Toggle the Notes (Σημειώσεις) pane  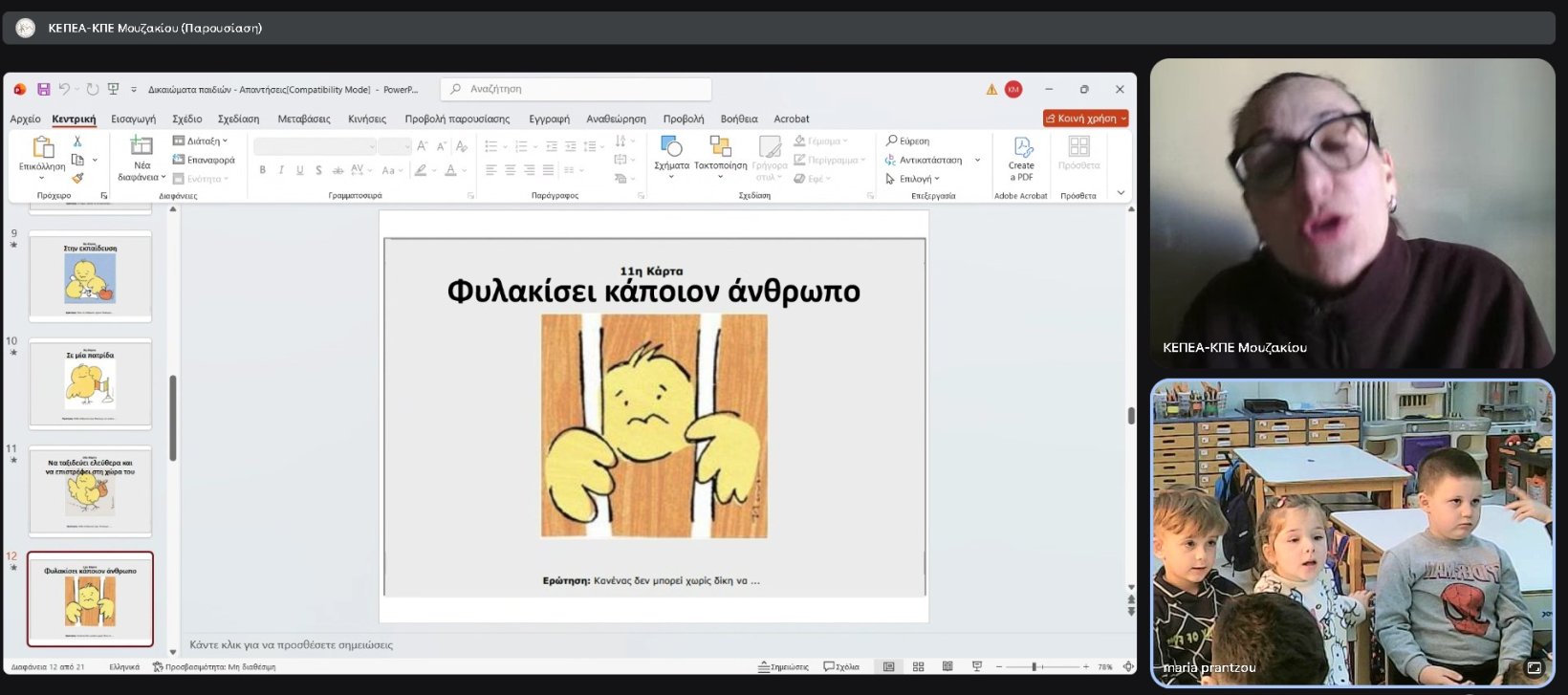click(783, 666)
